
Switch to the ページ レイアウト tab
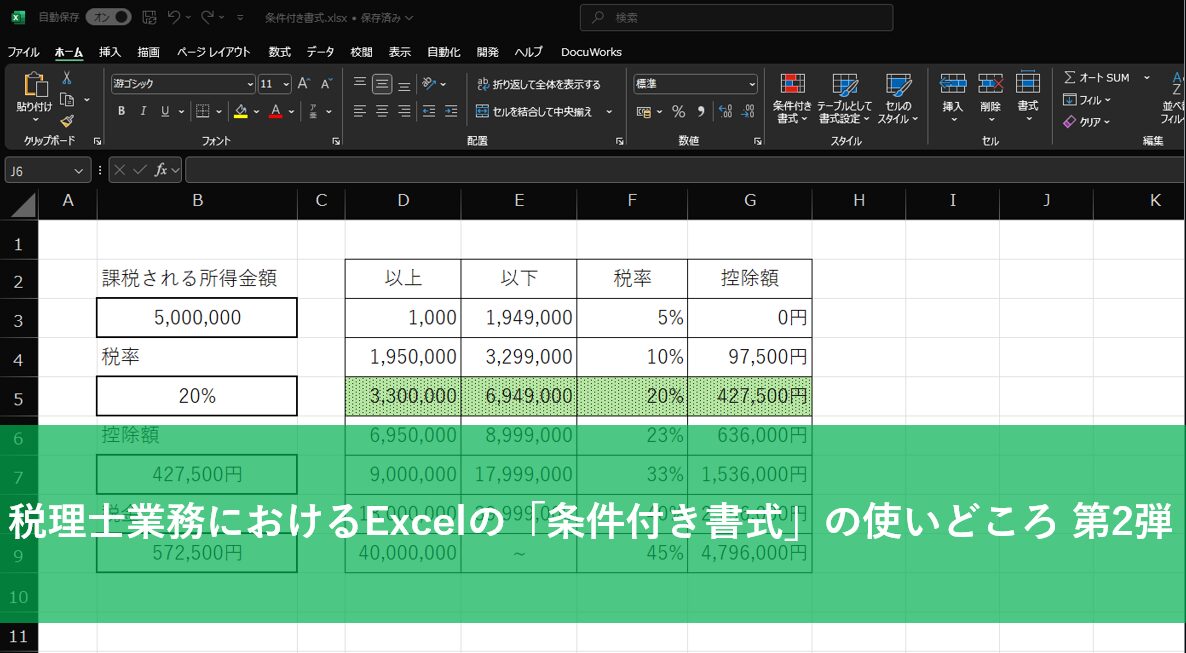(x=214, y=52)
